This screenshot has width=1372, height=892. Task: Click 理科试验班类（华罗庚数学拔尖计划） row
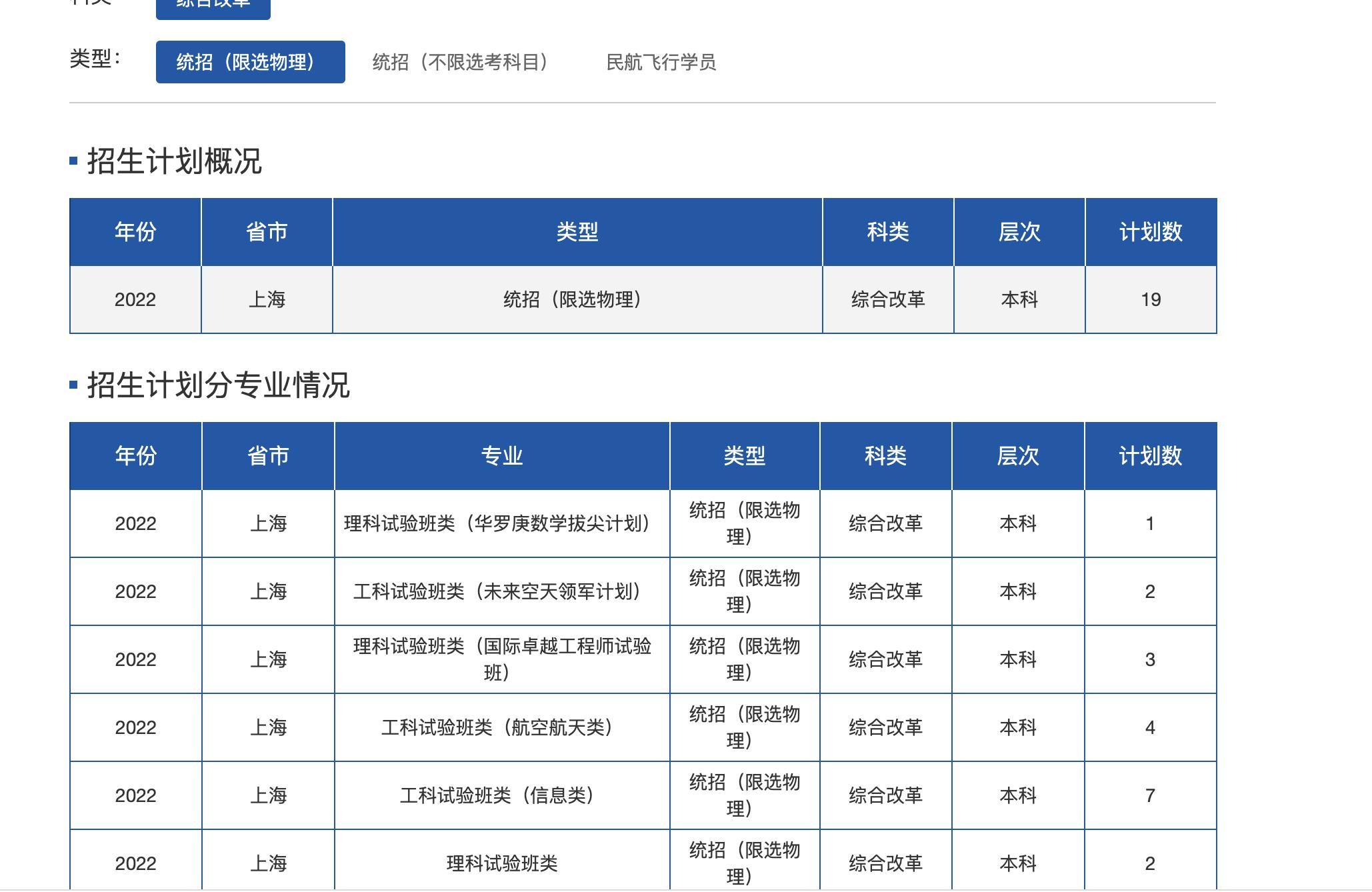point(501,523)
